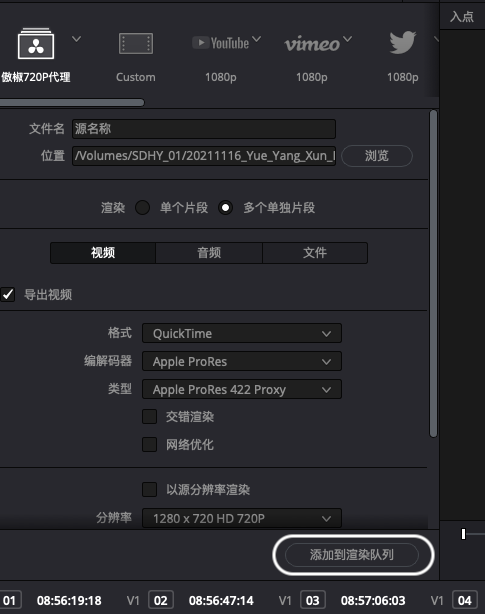Click the 入点 label header
Image resolution: width=485 pixels, height=614 pixels.
(x=462, y=16)
